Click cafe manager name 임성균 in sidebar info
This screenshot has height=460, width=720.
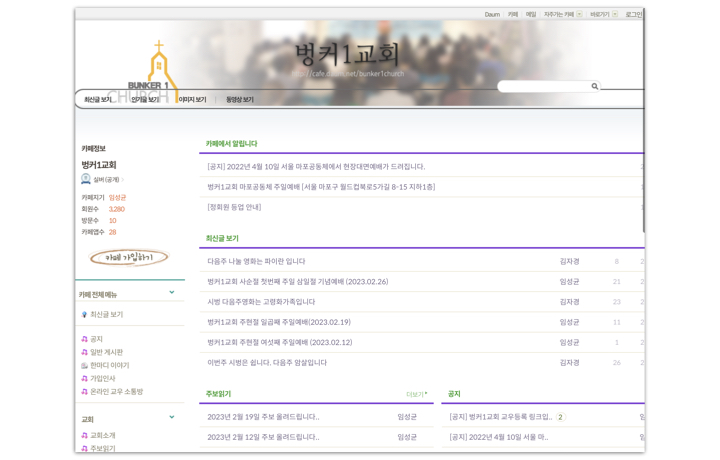click(117, 197)
